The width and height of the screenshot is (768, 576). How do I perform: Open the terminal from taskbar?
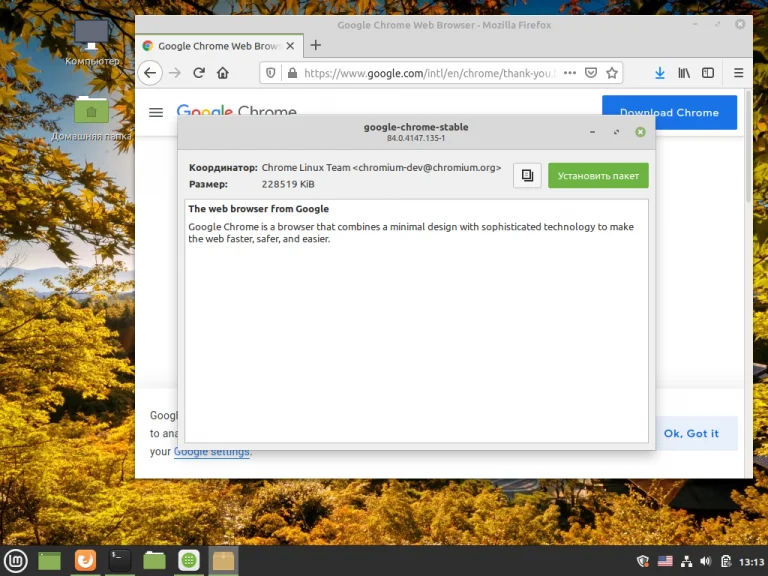pos(119,560)
